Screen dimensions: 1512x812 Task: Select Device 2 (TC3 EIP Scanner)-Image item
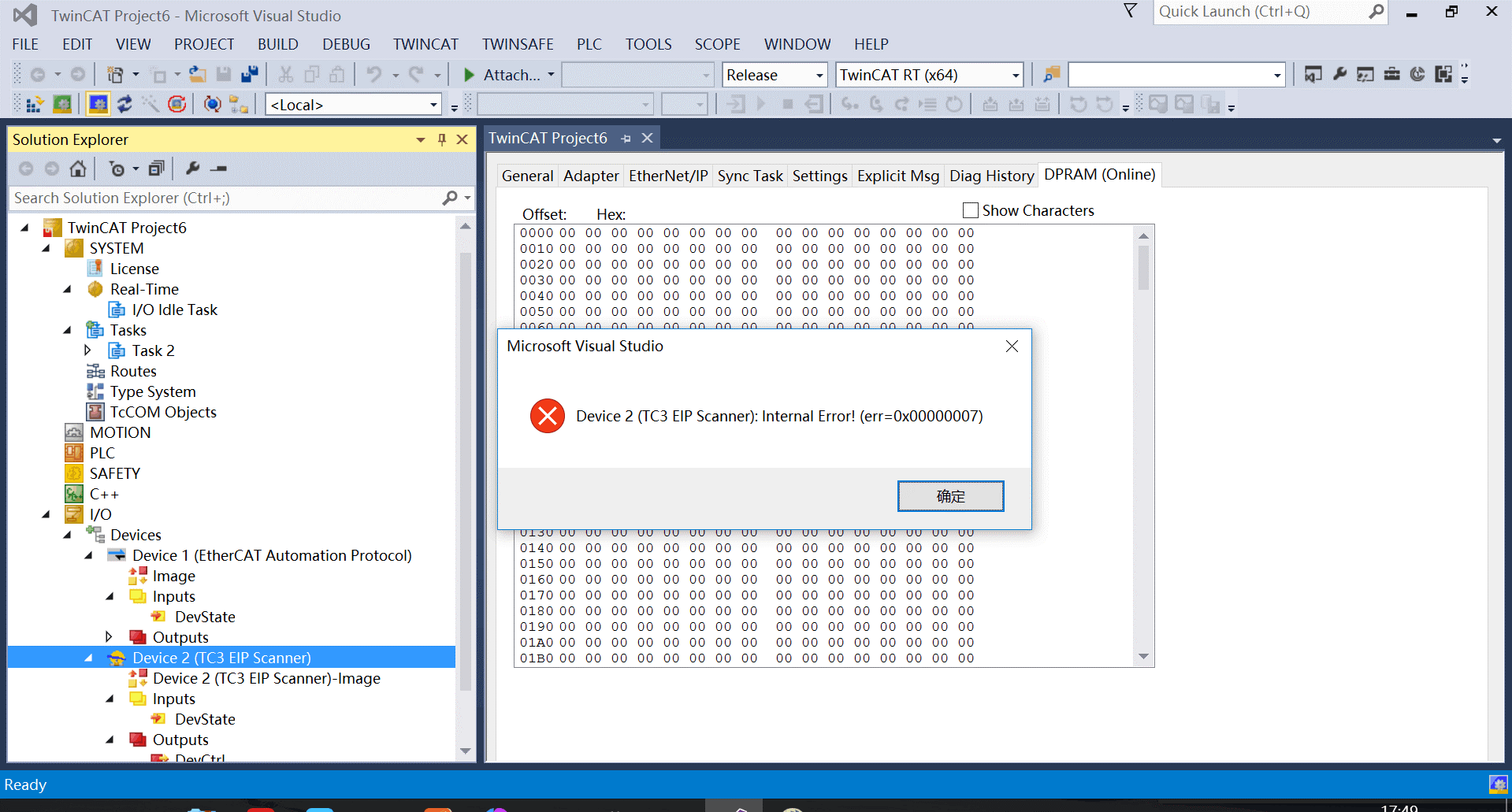tap(266, 678)
